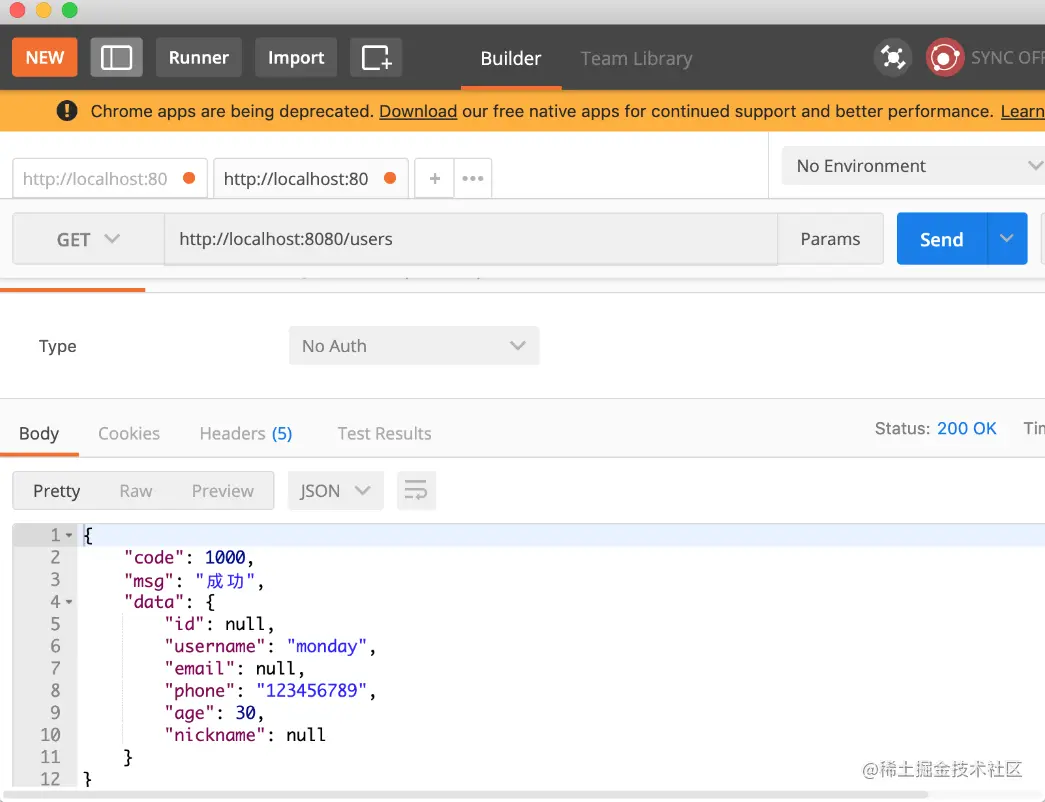Viewport: 1045px width, 802px height.
Task: Switch to Builder tab
Action: (511, 59)
